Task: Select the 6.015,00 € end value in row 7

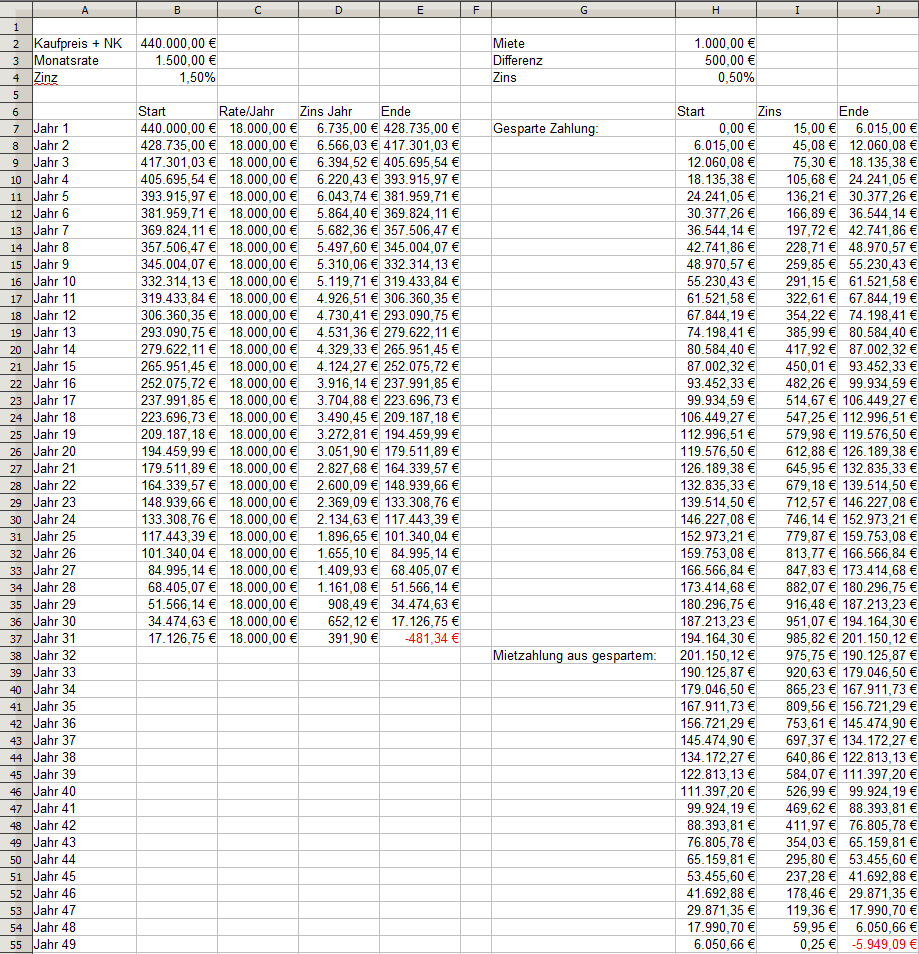Action: click(878, 129)
